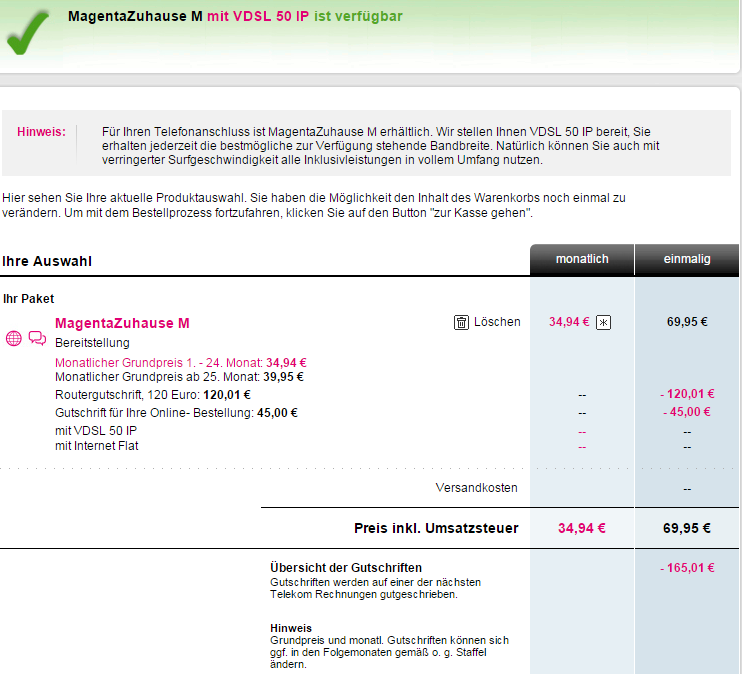This screenshot has height=674, width=742.
Task: Click the '- 165,01 €' total credit value
Action: [x=687, y=568]
